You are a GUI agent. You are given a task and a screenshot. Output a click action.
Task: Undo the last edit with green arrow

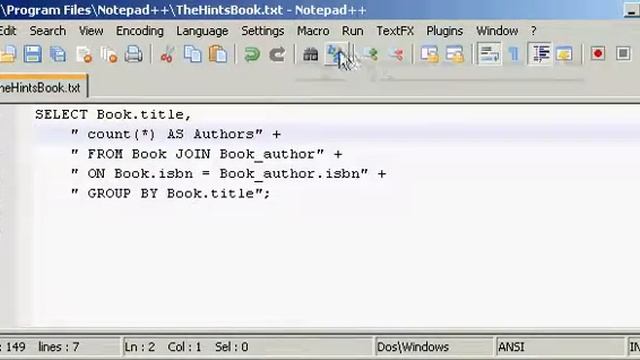click(252, 54)
